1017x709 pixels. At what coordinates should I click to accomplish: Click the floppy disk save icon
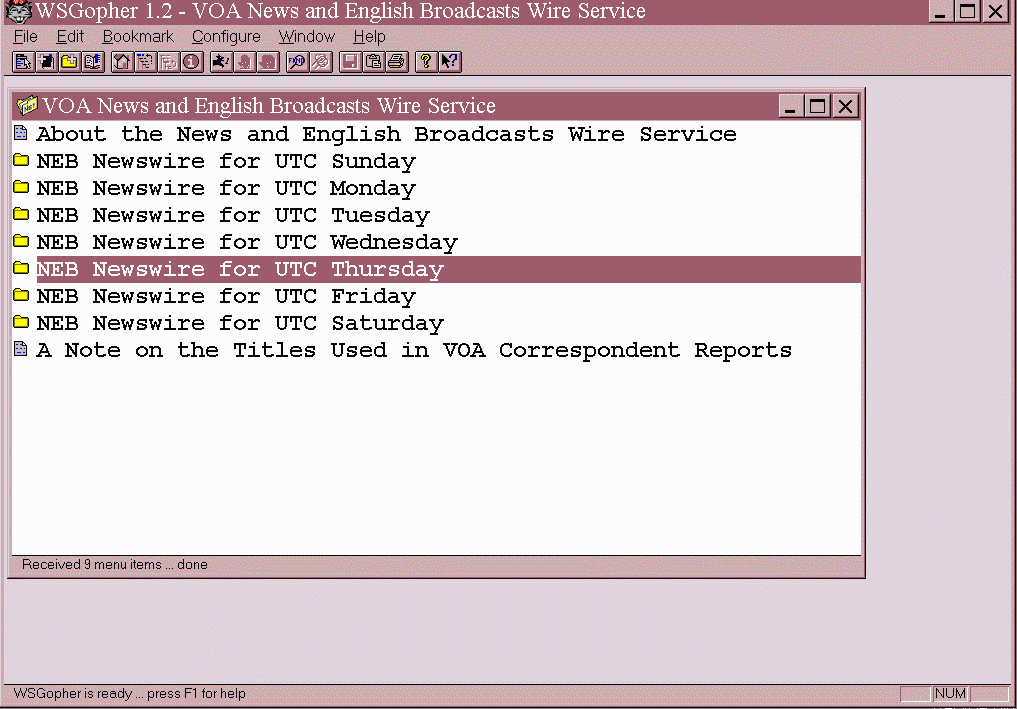coord(350,62)
